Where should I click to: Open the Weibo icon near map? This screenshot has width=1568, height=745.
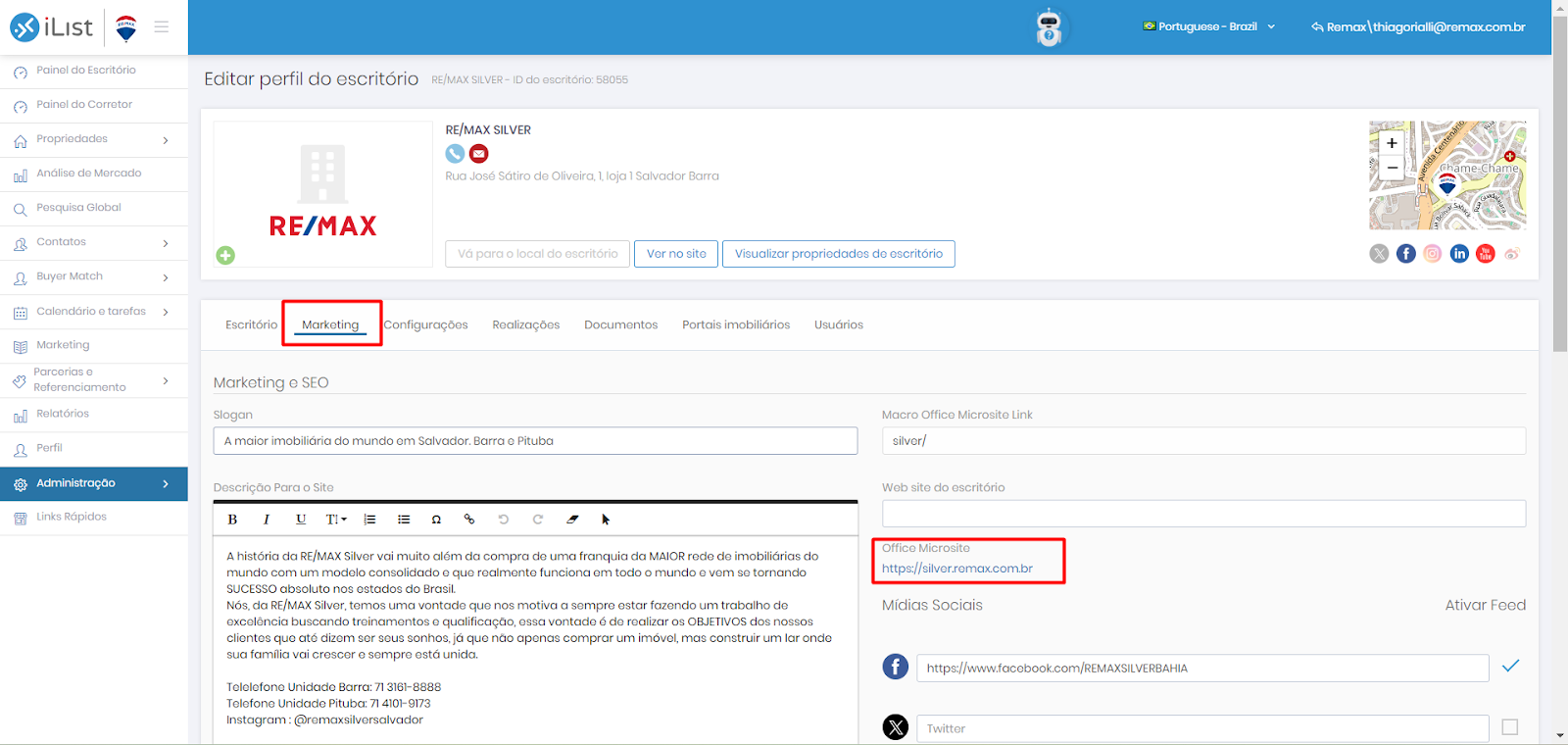(x=1512, y=254)
